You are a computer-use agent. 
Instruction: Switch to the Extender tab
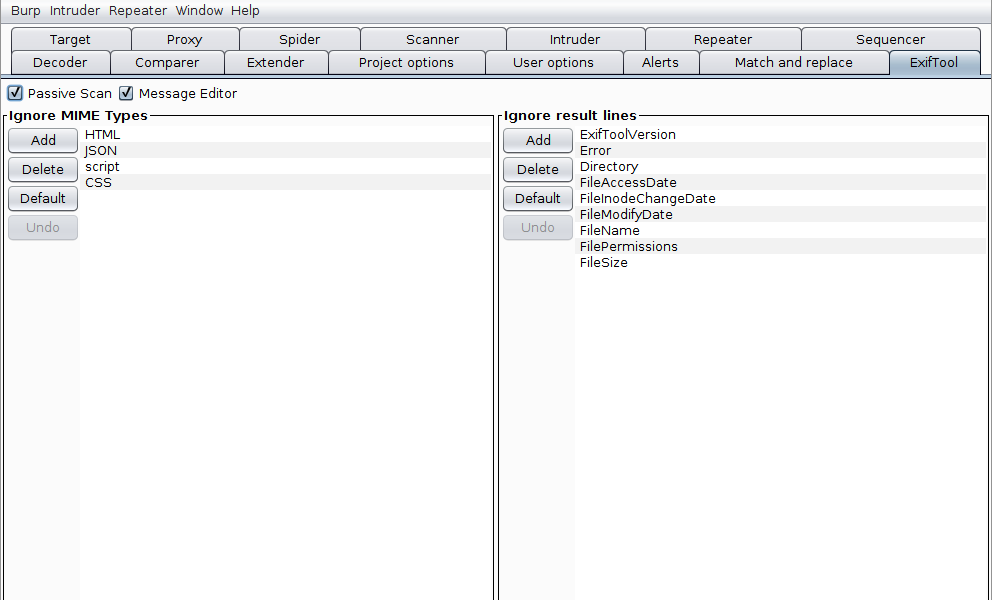pos(275,63)
